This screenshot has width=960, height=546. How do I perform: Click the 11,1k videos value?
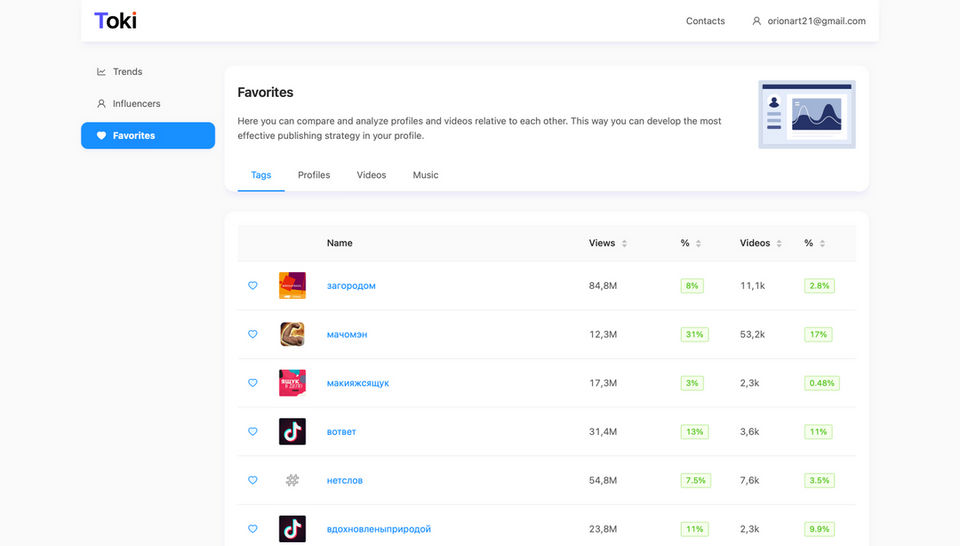752,286
